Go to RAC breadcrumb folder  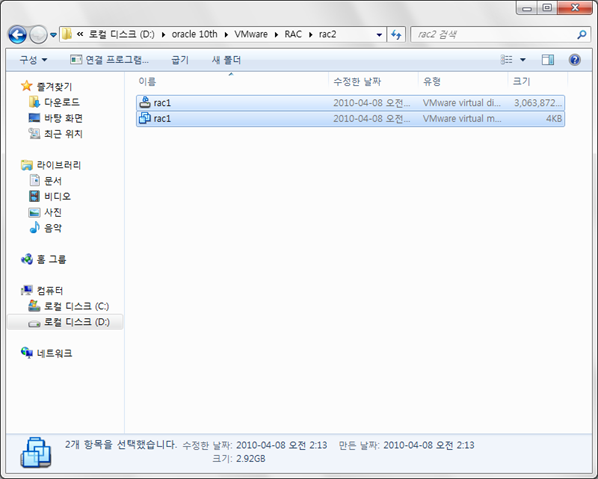[293, 34]
